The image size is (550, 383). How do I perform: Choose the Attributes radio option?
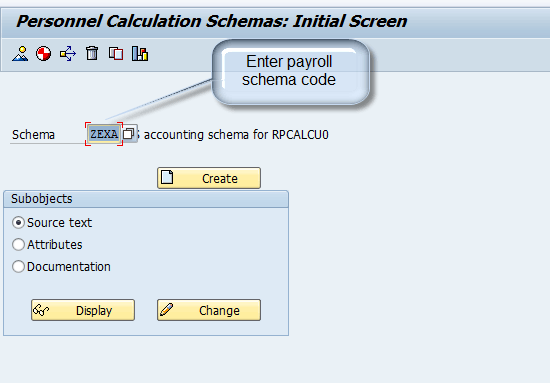tap(18, 244)
